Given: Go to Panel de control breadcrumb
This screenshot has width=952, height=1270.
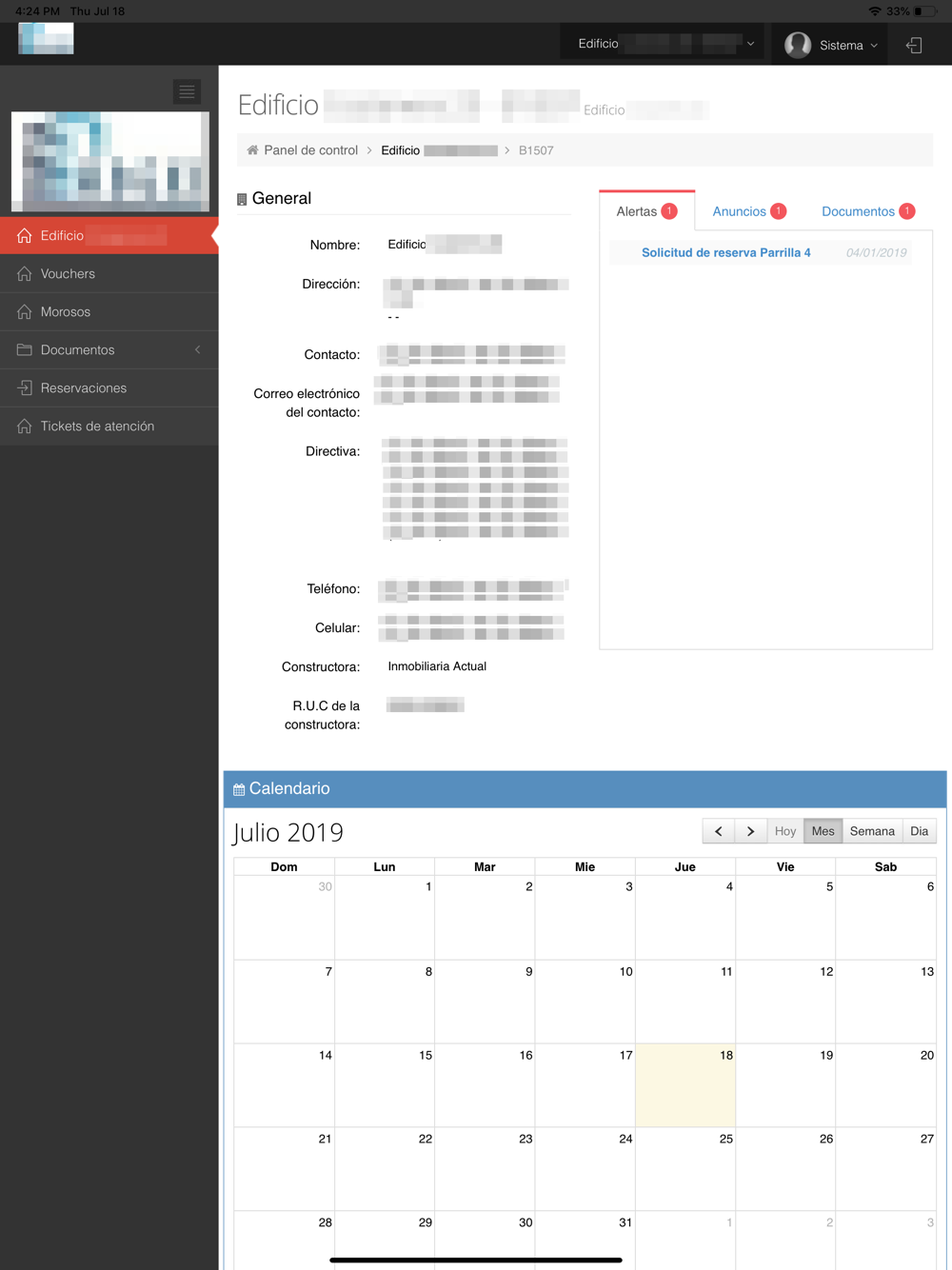Looking at the screenshot, I should [x=310, y=150].
